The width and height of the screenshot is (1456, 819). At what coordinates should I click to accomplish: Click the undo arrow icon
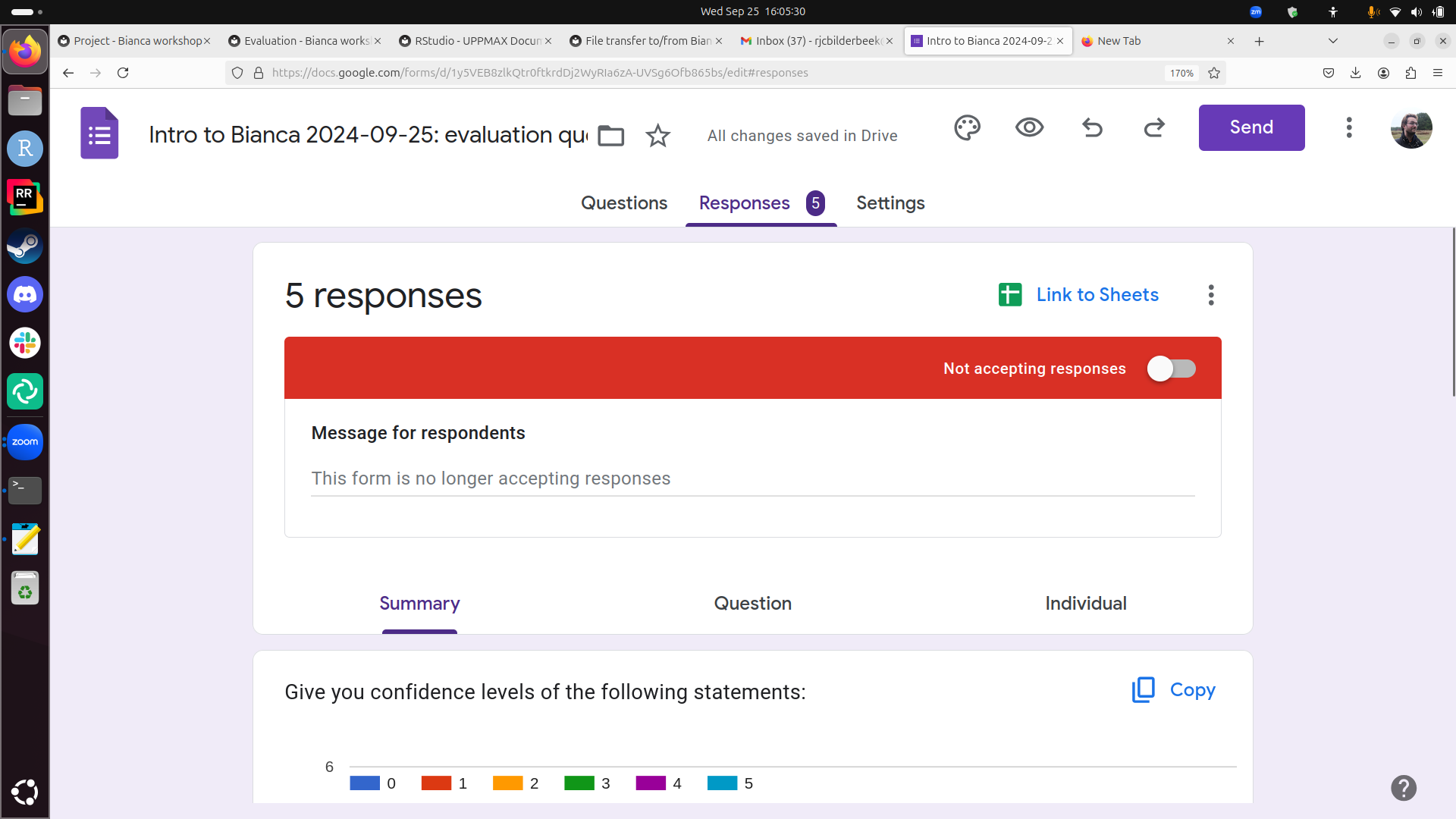1093,128
